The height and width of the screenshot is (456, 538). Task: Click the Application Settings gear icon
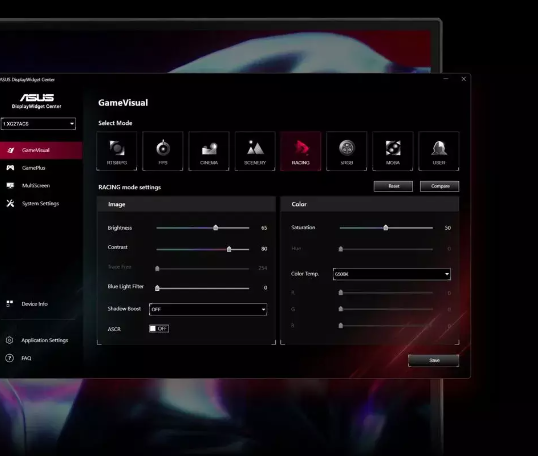(10, 340)
